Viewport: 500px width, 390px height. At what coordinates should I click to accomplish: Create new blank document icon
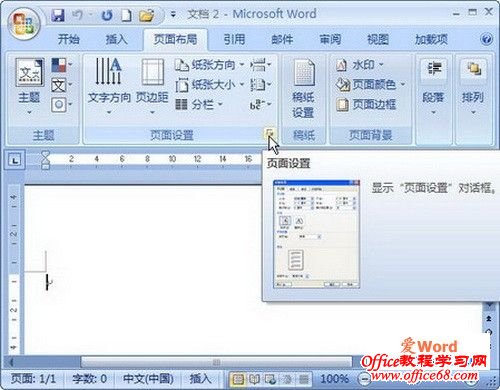[126, 15]
